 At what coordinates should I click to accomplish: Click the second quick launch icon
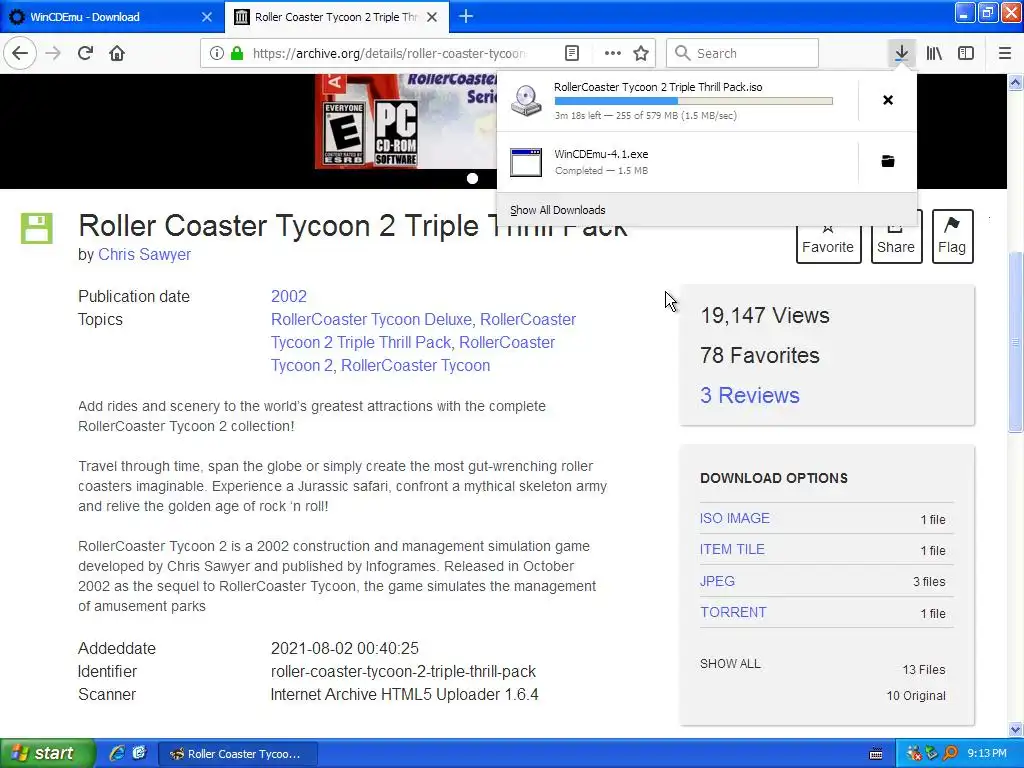tap(139, 753)
